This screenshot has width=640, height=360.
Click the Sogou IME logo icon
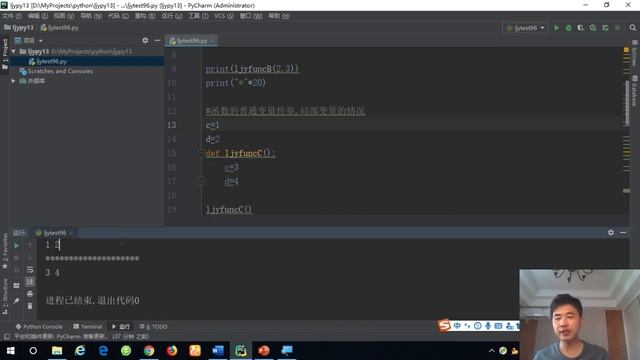coord(444,325)
